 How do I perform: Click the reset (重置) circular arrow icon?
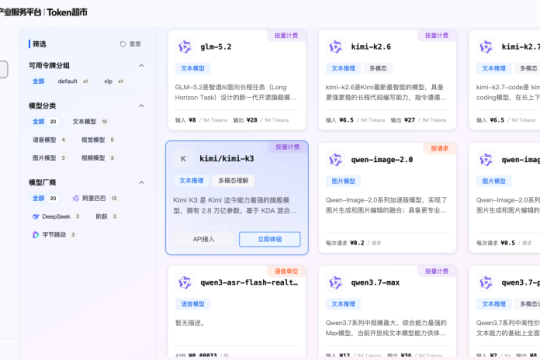pos(123,44)
